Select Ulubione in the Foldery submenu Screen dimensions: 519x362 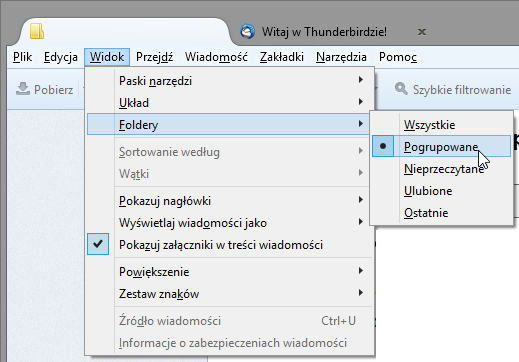point(441,191)
